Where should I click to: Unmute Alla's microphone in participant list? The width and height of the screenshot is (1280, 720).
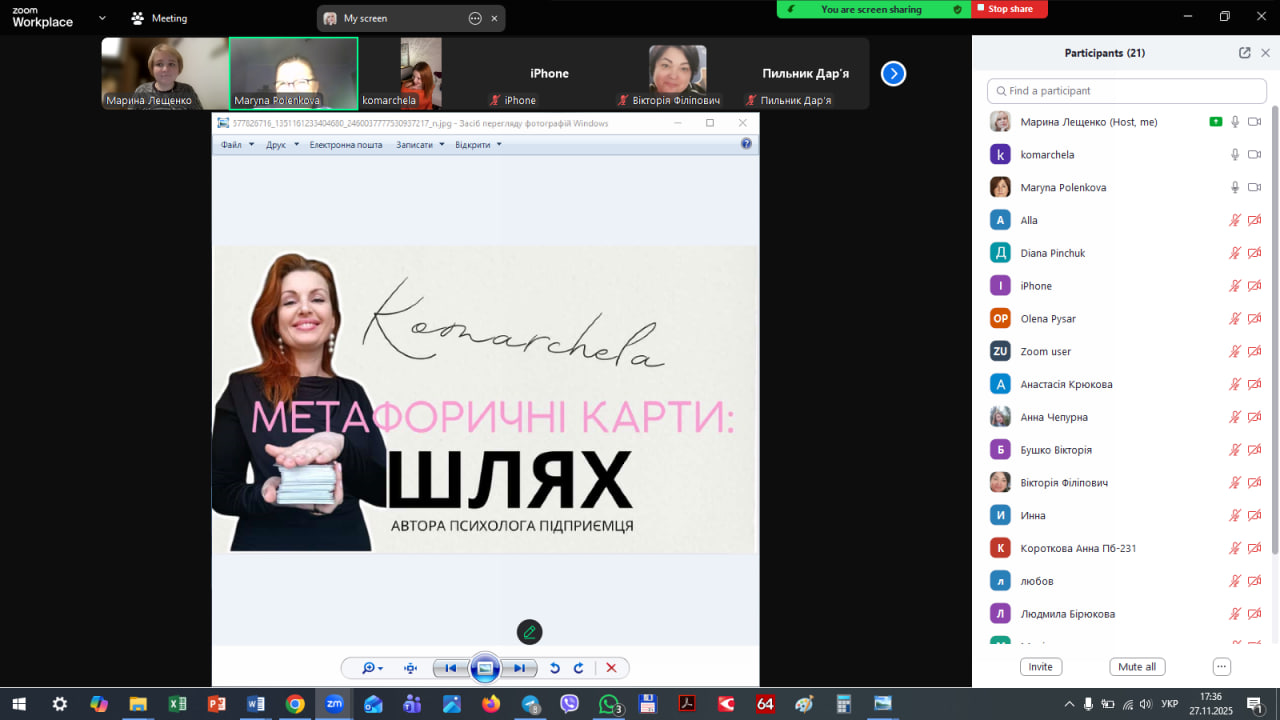pyautogui.click(x=1235, y=221)
